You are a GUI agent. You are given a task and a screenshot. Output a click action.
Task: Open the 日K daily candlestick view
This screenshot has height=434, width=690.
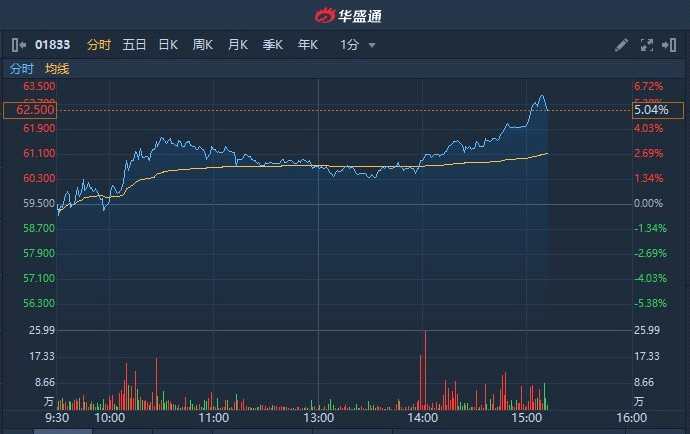click(168, 45)
